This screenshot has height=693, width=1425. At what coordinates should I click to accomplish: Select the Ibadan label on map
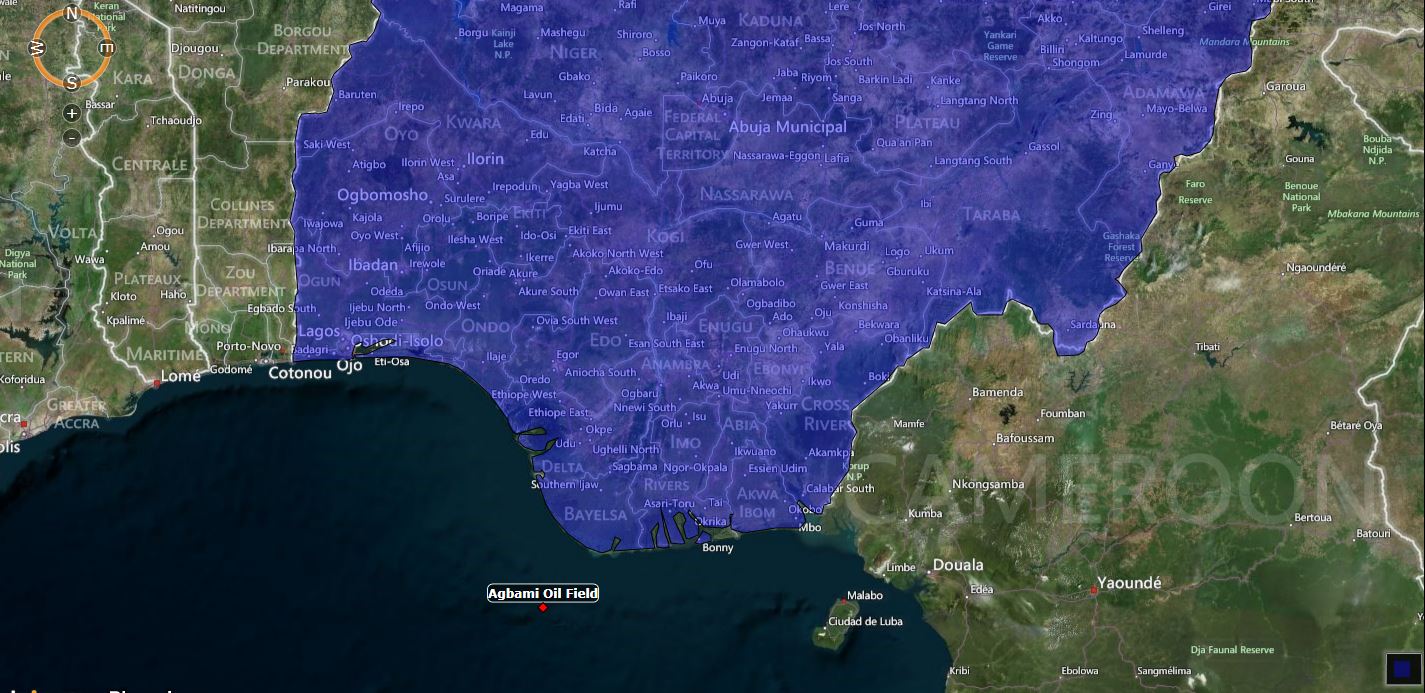click(x=373, y=265)
